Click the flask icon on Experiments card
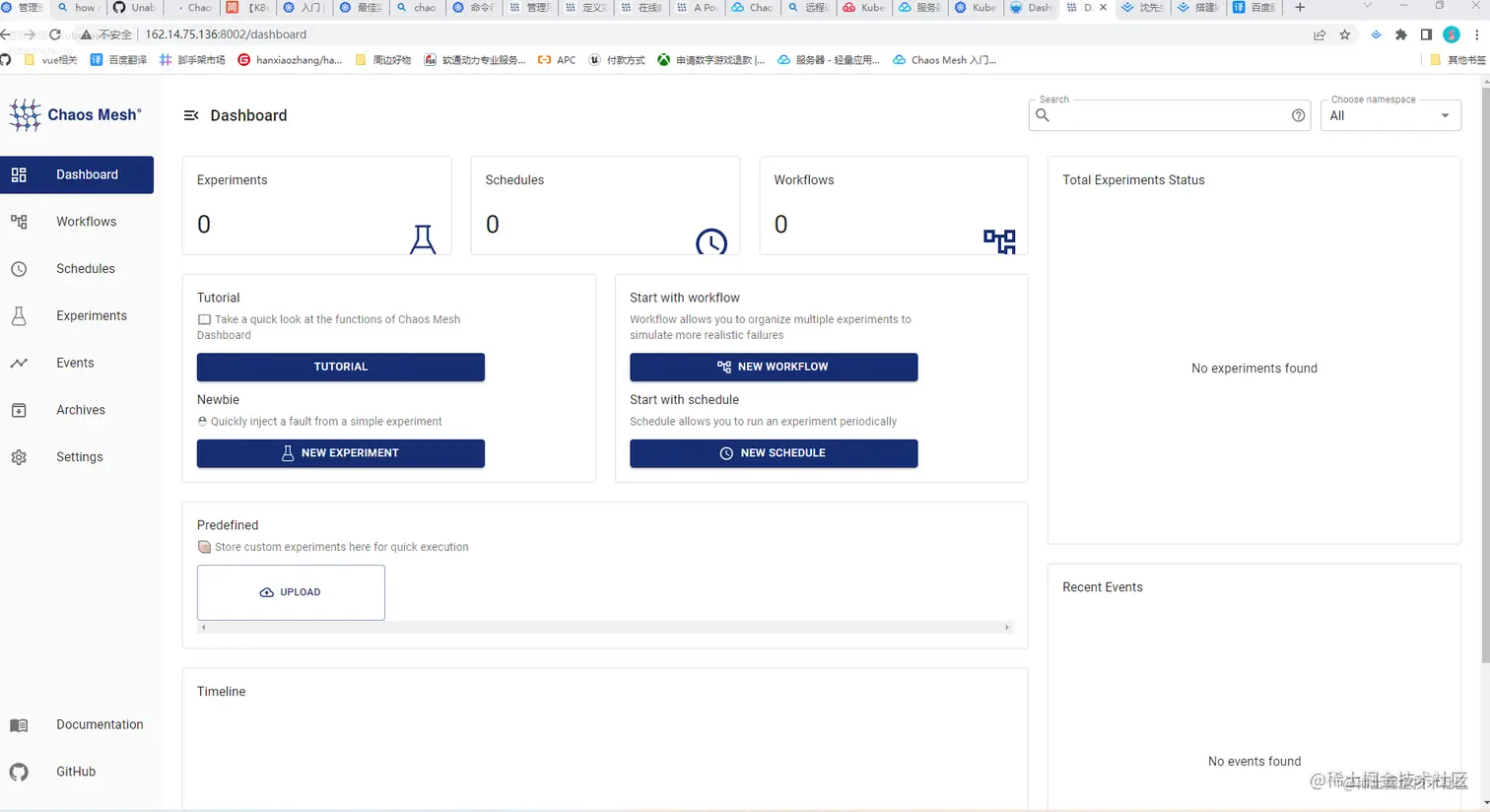The width and height of the screenshot is (1490, 812). tap(423, 239)
